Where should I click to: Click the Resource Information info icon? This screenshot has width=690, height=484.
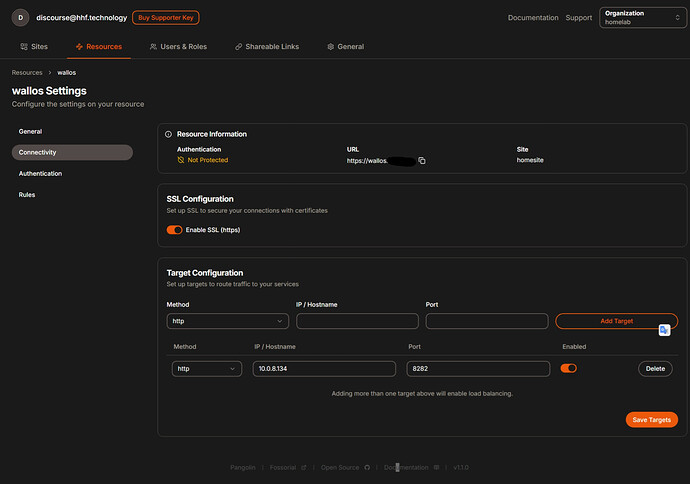click(x=169, y=134)
